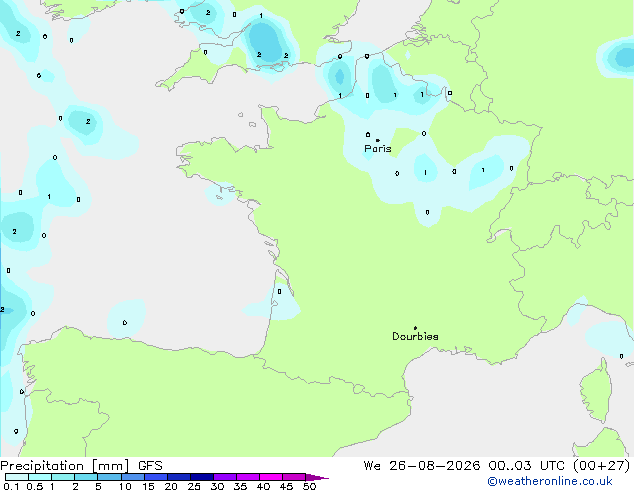Viewport: 634px width, 490px height.
Task: Click the Dourbies city label
Action: pyautogui.click(x=415, y=336)
